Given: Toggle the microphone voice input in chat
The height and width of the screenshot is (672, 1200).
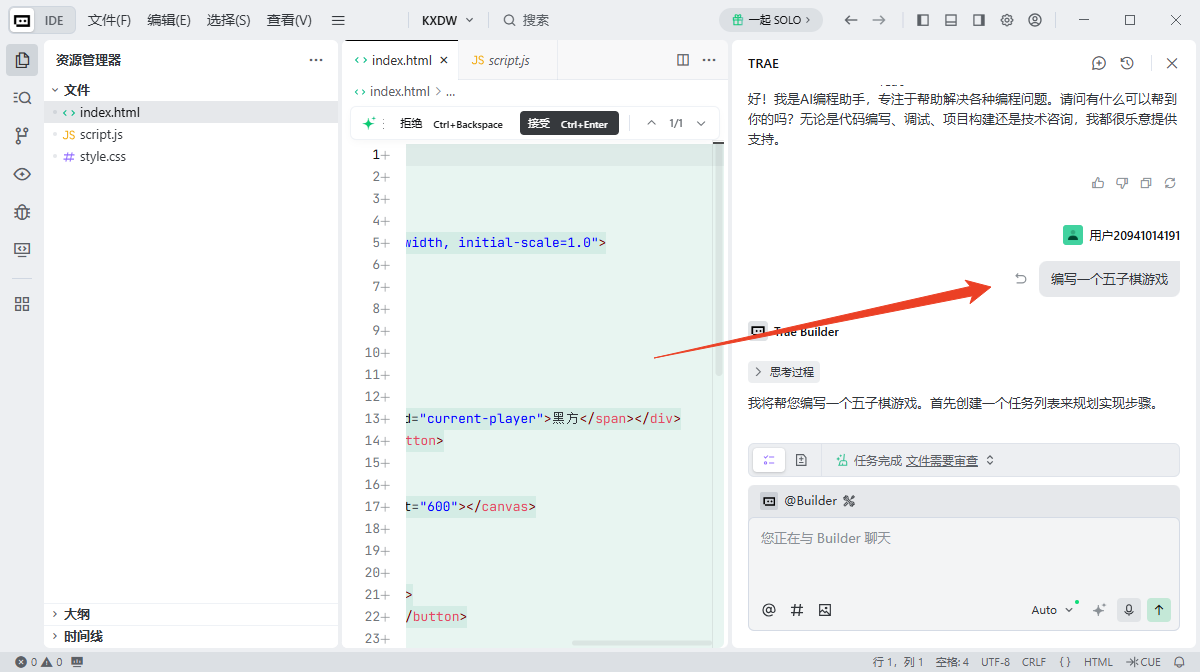Looking at the screenshot, I should [x=1129, y=609].
